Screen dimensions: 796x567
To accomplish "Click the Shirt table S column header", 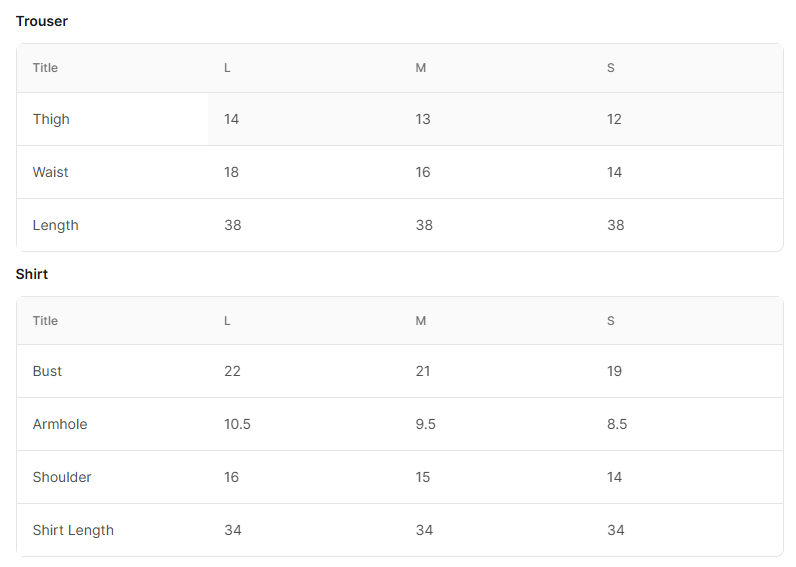I will coord(611,321).
